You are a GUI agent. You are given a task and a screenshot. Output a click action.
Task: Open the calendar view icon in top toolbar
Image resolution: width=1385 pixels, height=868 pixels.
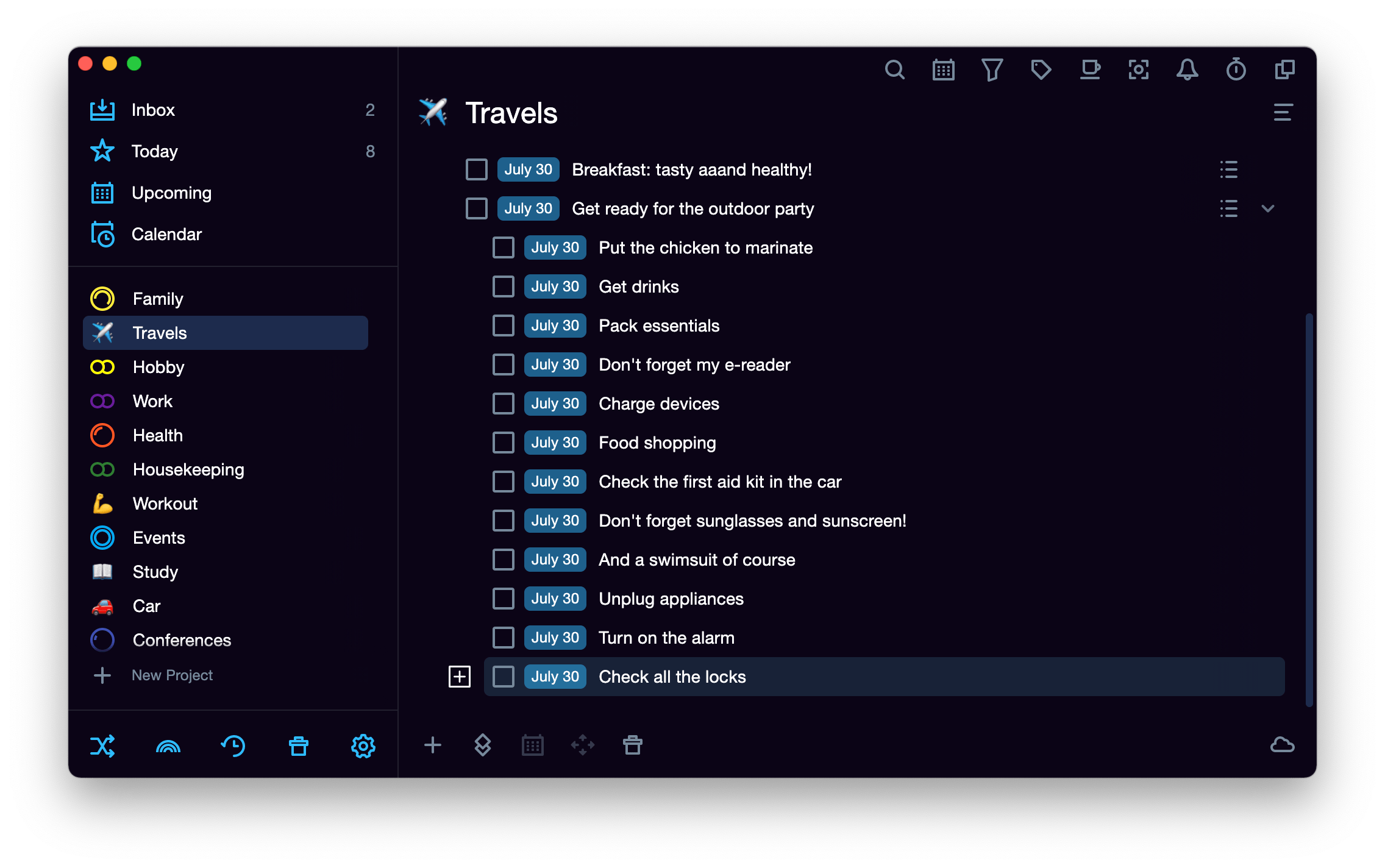pyautogui.click(x=943, y=70)
